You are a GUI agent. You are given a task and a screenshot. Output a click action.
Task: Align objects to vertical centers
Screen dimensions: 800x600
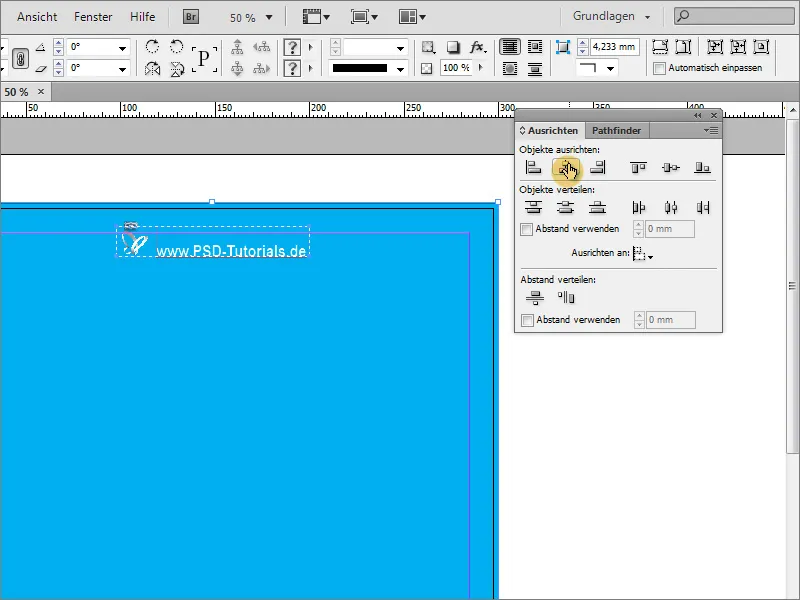click(670, 167)
